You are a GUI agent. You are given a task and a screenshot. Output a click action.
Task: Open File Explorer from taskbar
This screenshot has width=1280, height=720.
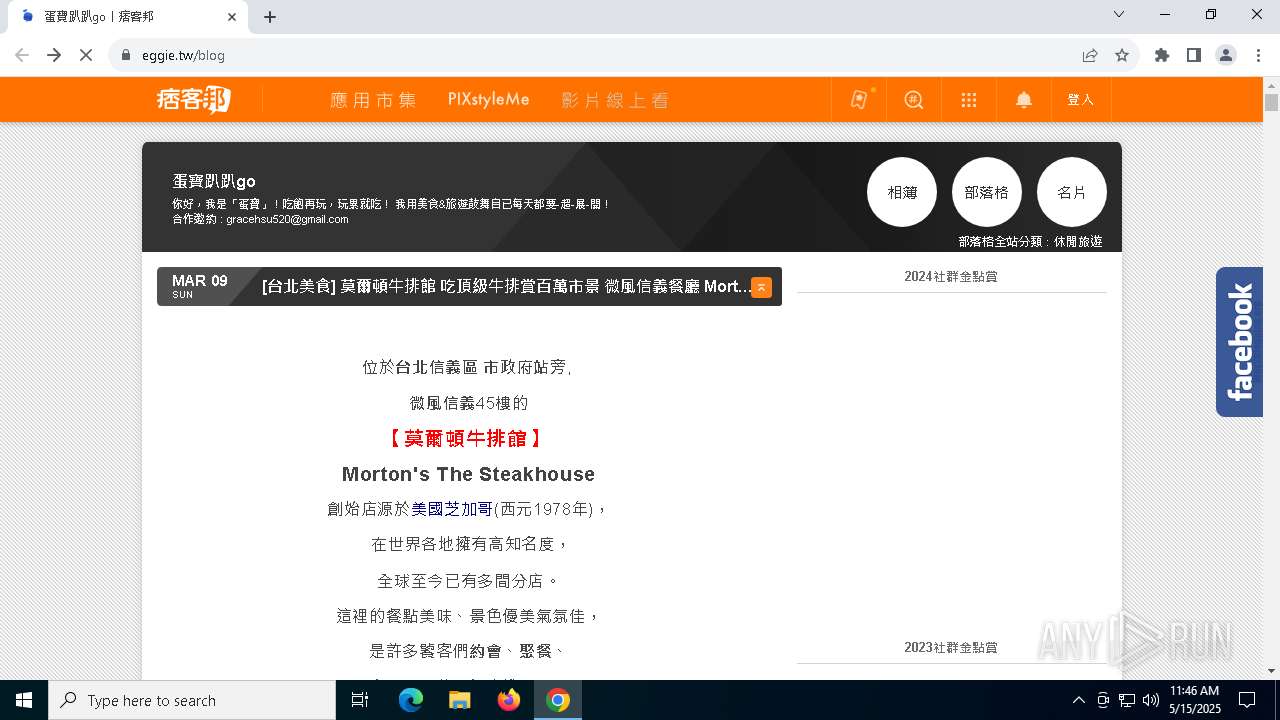[459, 700]
